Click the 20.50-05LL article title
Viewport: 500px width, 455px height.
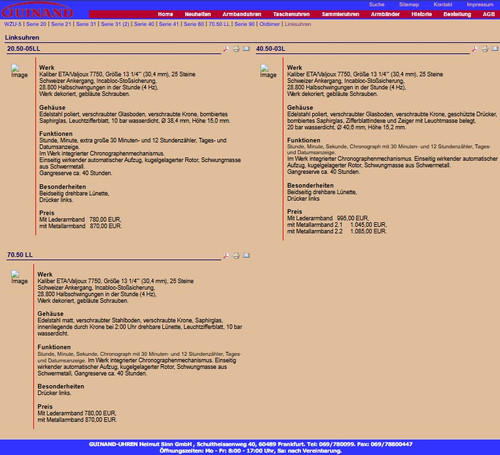click(24, 49)
